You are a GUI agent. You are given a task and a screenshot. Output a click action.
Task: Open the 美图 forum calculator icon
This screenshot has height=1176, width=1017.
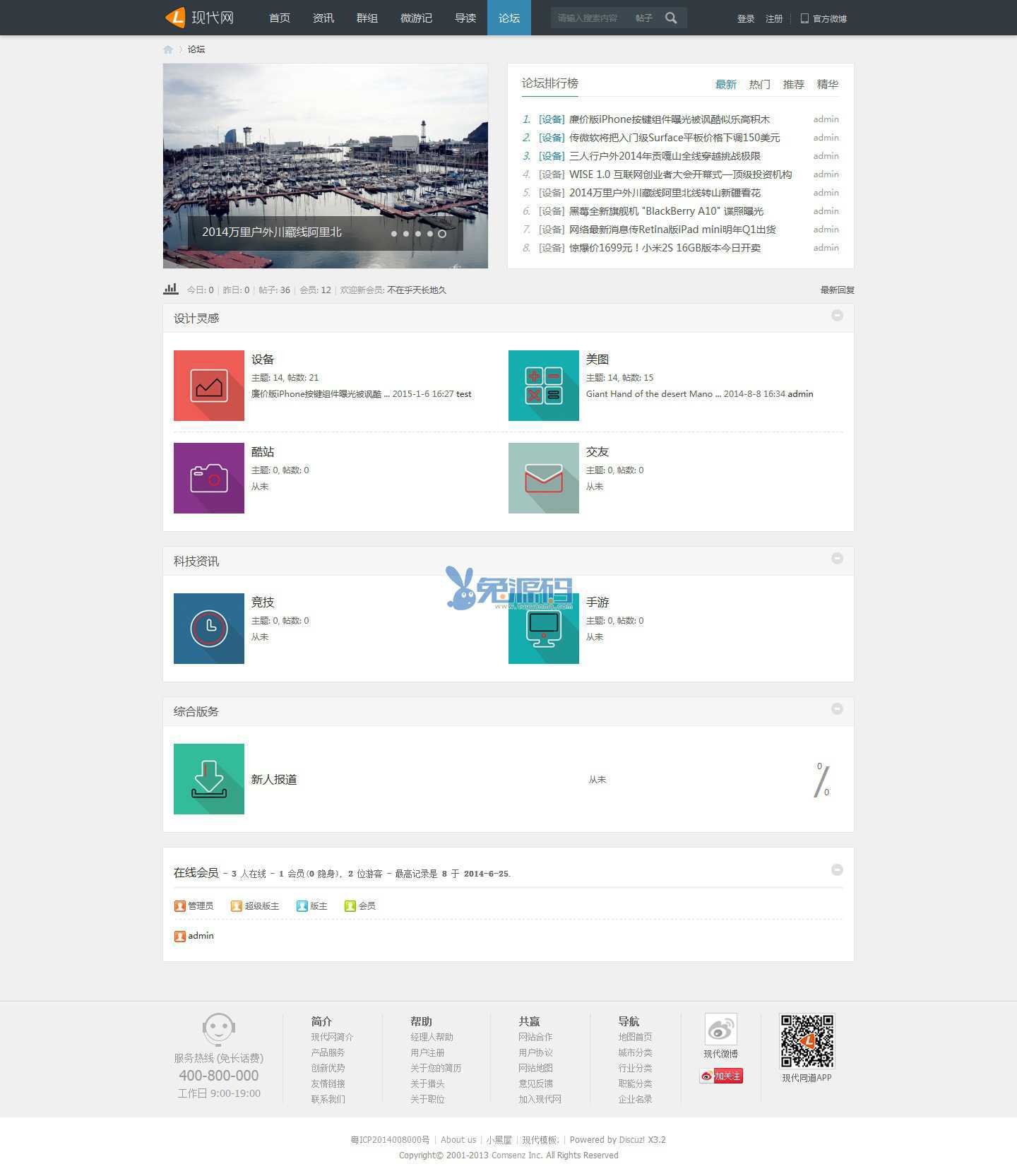(x=544, y=386)
